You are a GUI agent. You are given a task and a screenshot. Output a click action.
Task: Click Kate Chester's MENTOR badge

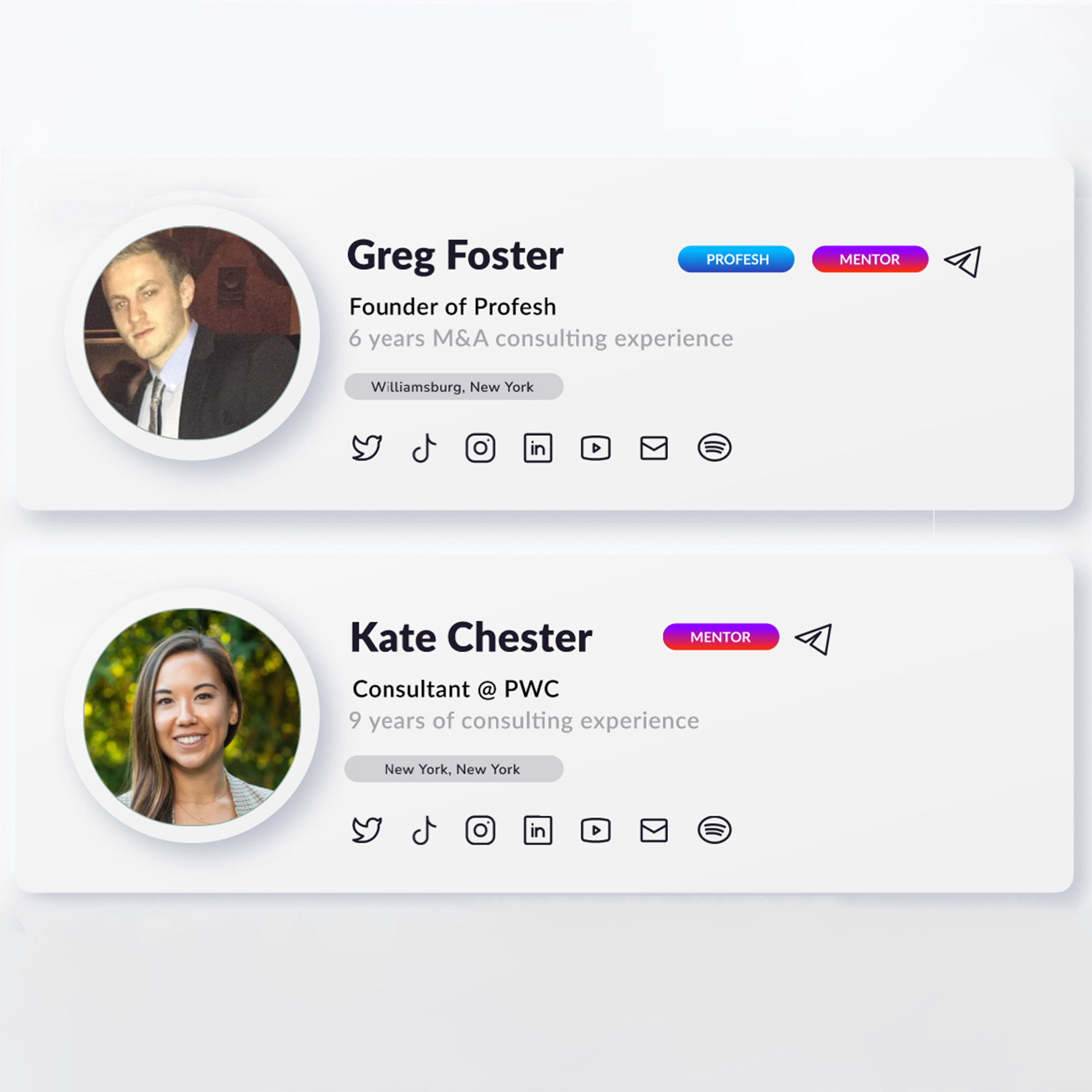click(721, 637)
